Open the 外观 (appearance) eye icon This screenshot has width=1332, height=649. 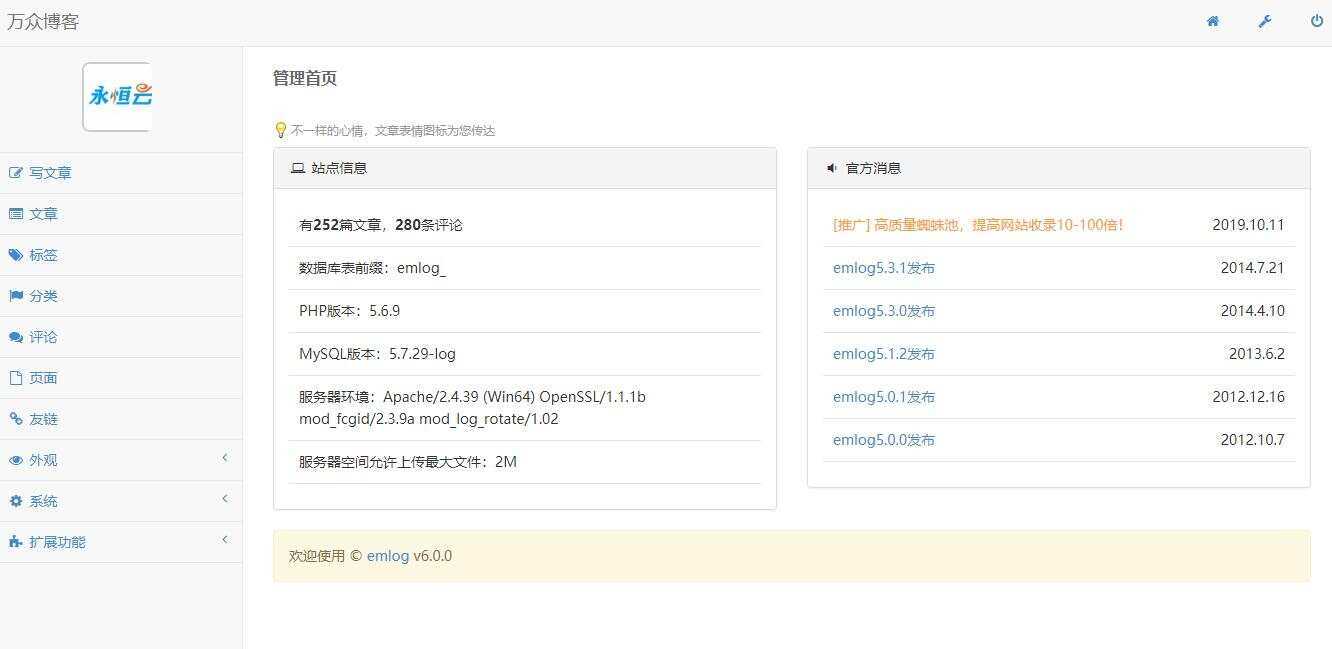(x=16, y=459)
